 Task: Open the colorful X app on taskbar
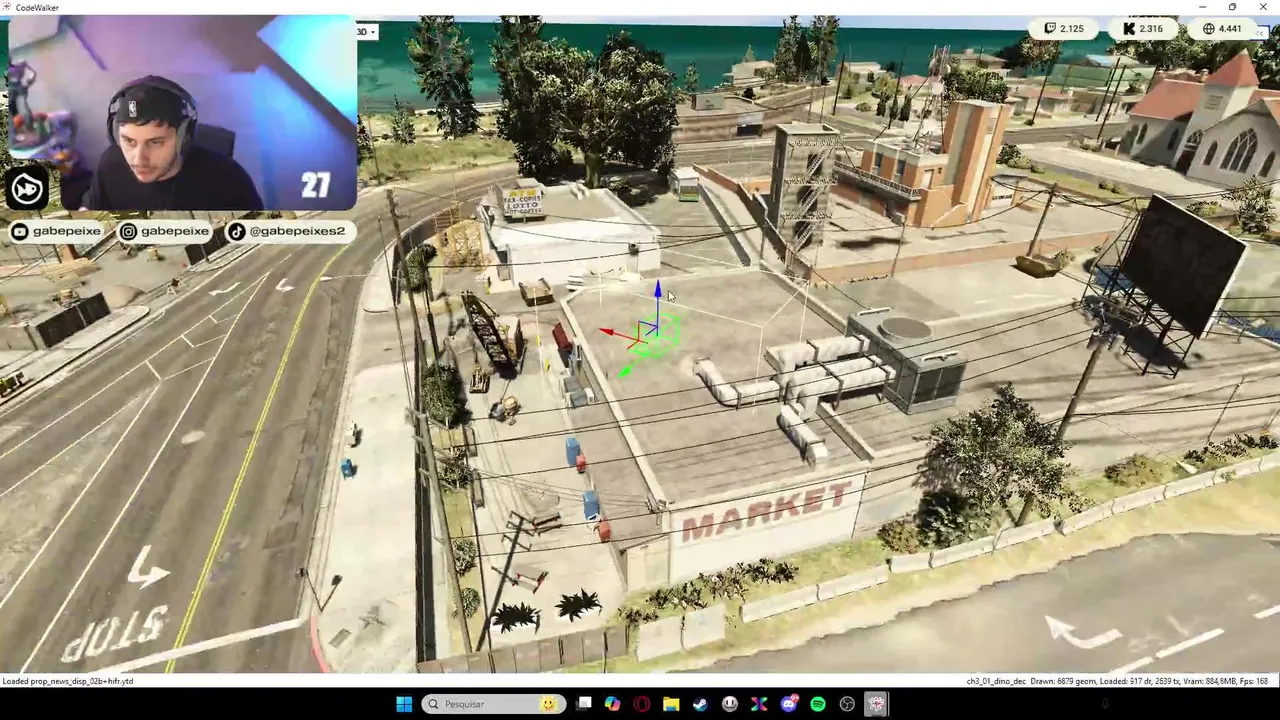point(759,704)
